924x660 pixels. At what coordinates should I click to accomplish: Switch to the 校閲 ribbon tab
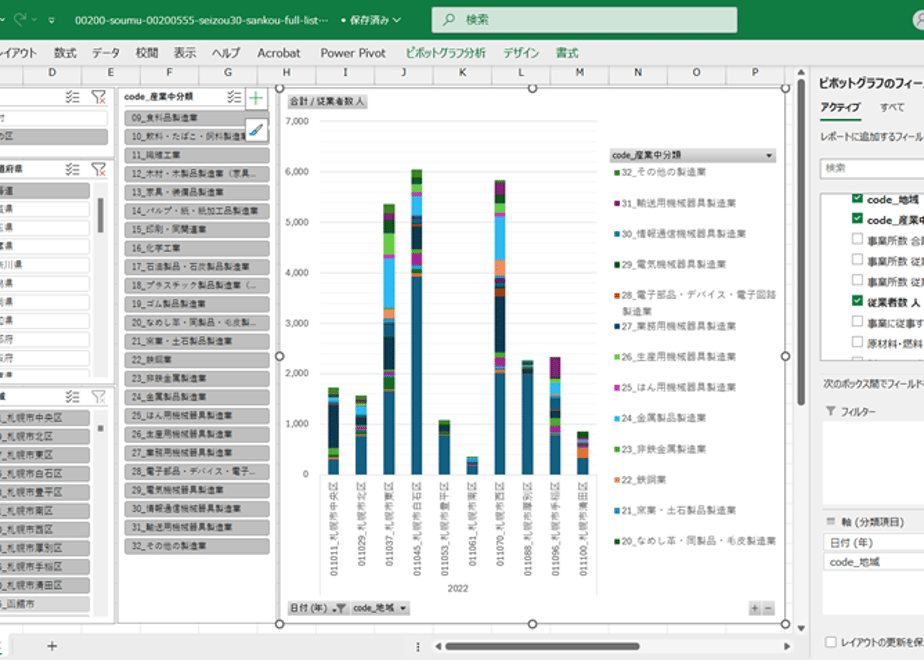pos(147,53)
